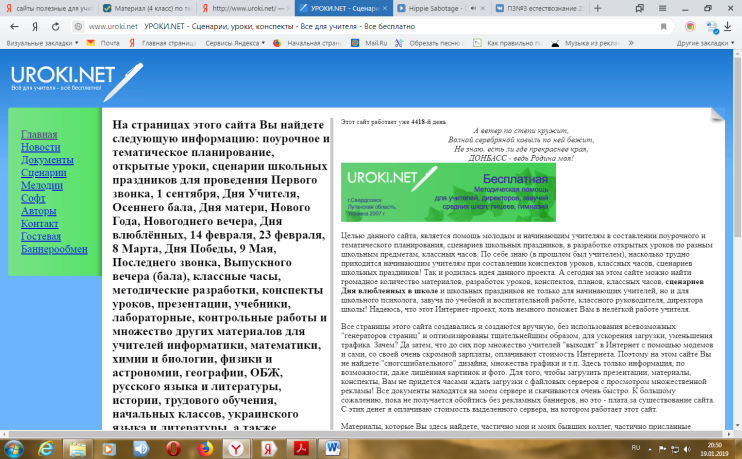Viewport: 742px width, 459px height.
Task: Open Firefox from the taskbar
Action: point(205,448)
